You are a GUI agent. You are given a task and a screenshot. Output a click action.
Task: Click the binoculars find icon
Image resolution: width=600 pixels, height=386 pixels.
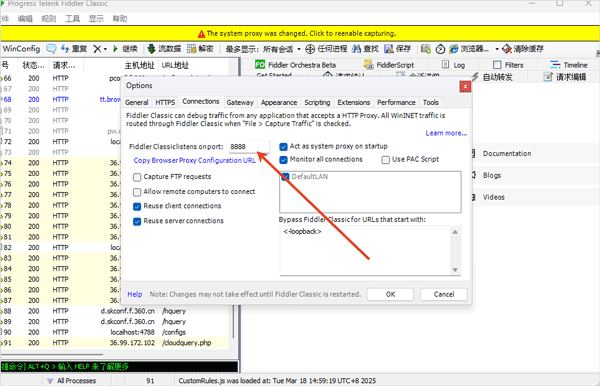(357, 49)
